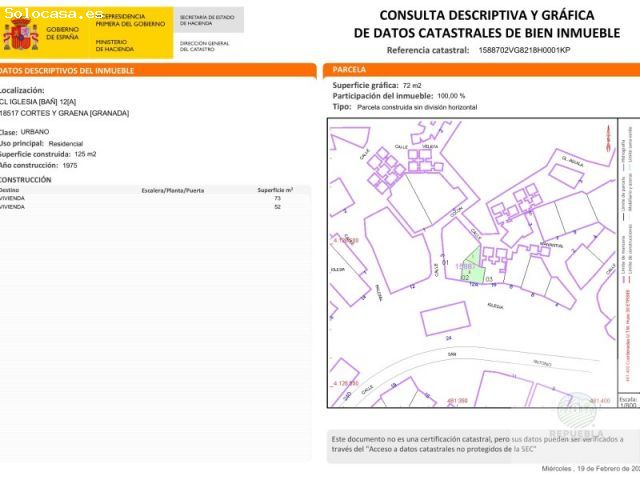Click the Spanish coat of arms emblem

tap(20, 35)
